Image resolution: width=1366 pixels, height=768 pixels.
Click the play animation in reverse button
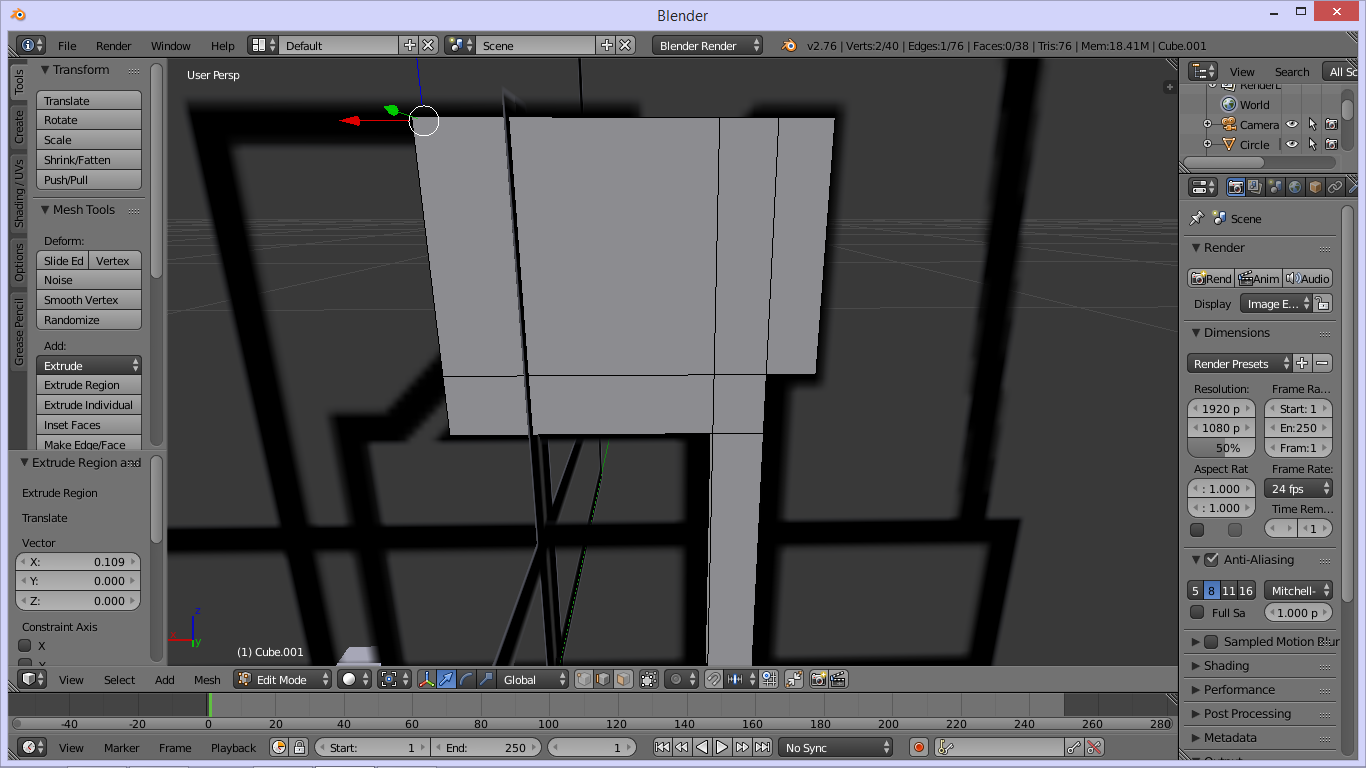(702, 747)
